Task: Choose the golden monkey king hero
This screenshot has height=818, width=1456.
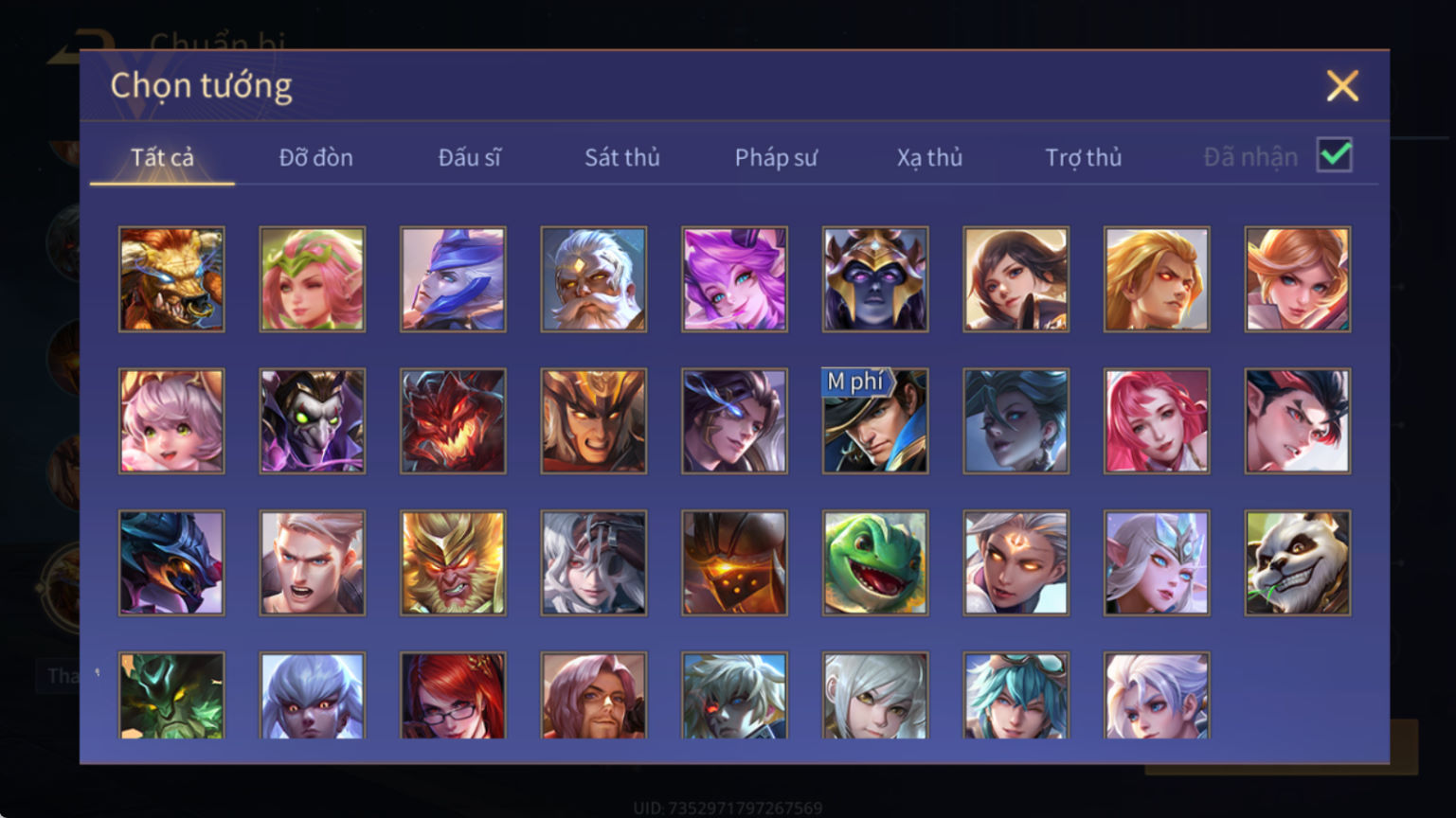Action: (453, 563)
